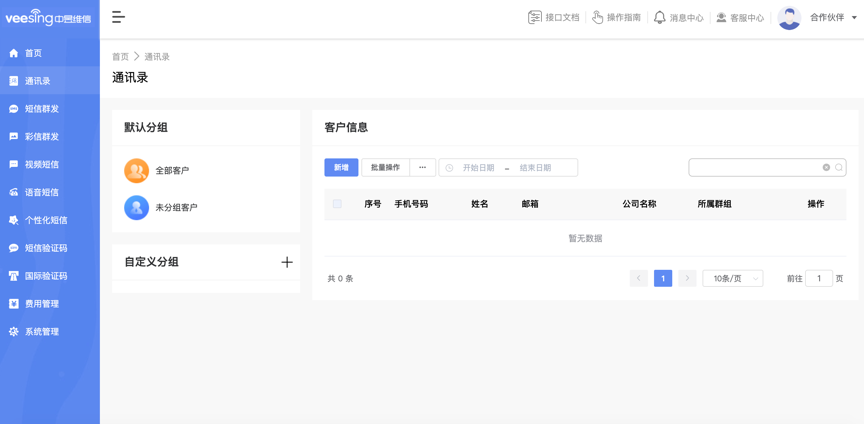This screenshot has width=864, height=424.
Task: Click the 手机号码 column header
Action: (411, 204)
